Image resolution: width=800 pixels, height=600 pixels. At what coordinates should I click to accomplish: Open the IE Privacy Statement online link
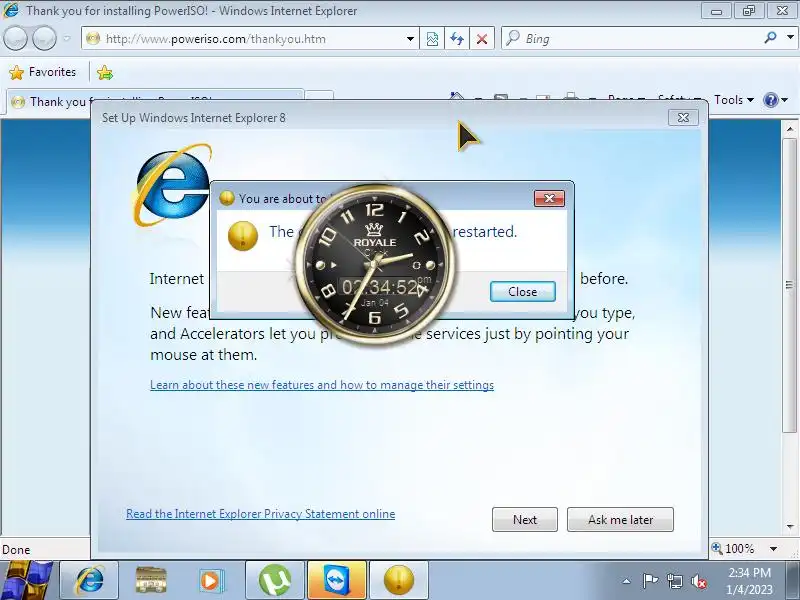261,514
